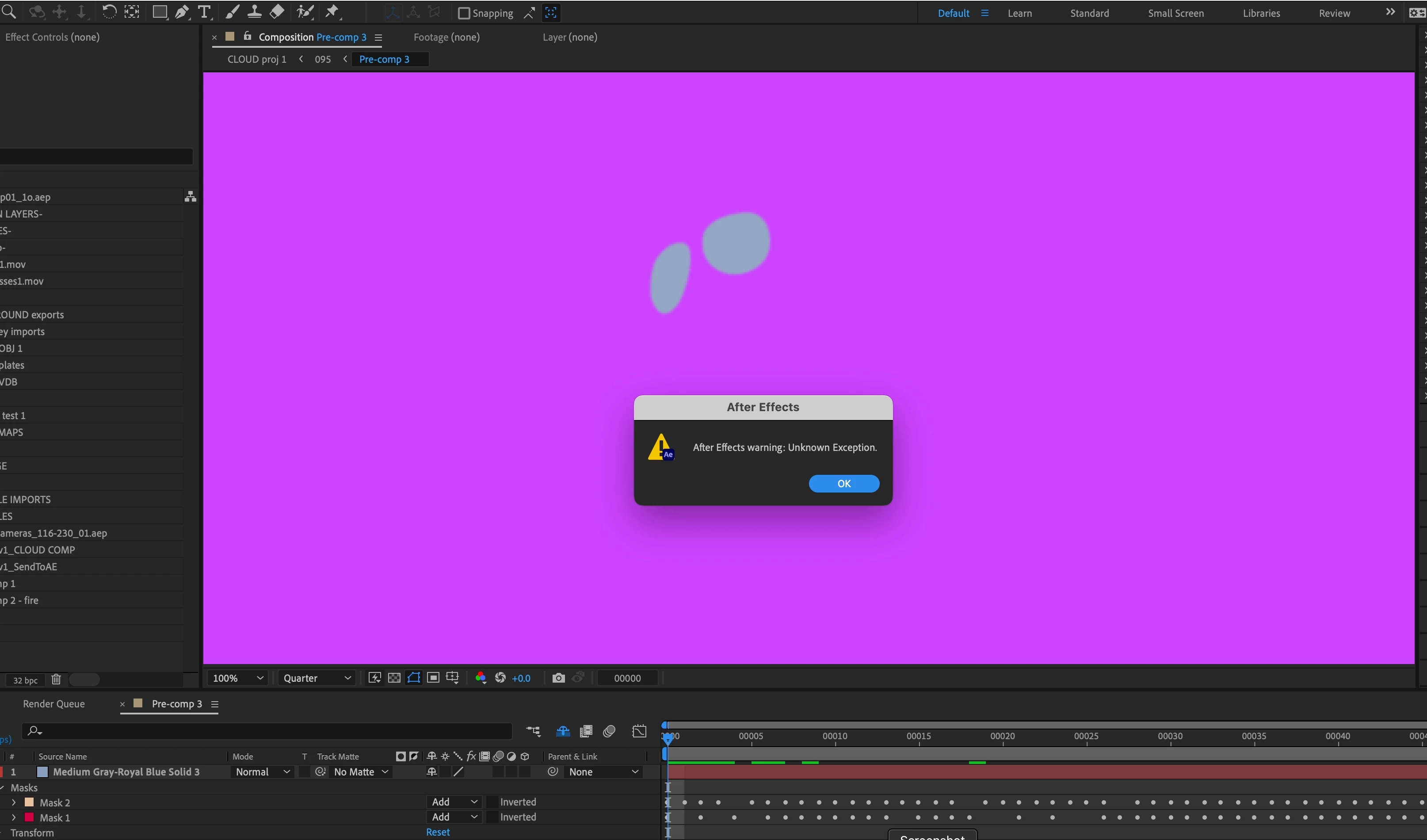Click the Mask 1 red color swatch
This screenshot has height=840, width=1427.
point(29,817)
